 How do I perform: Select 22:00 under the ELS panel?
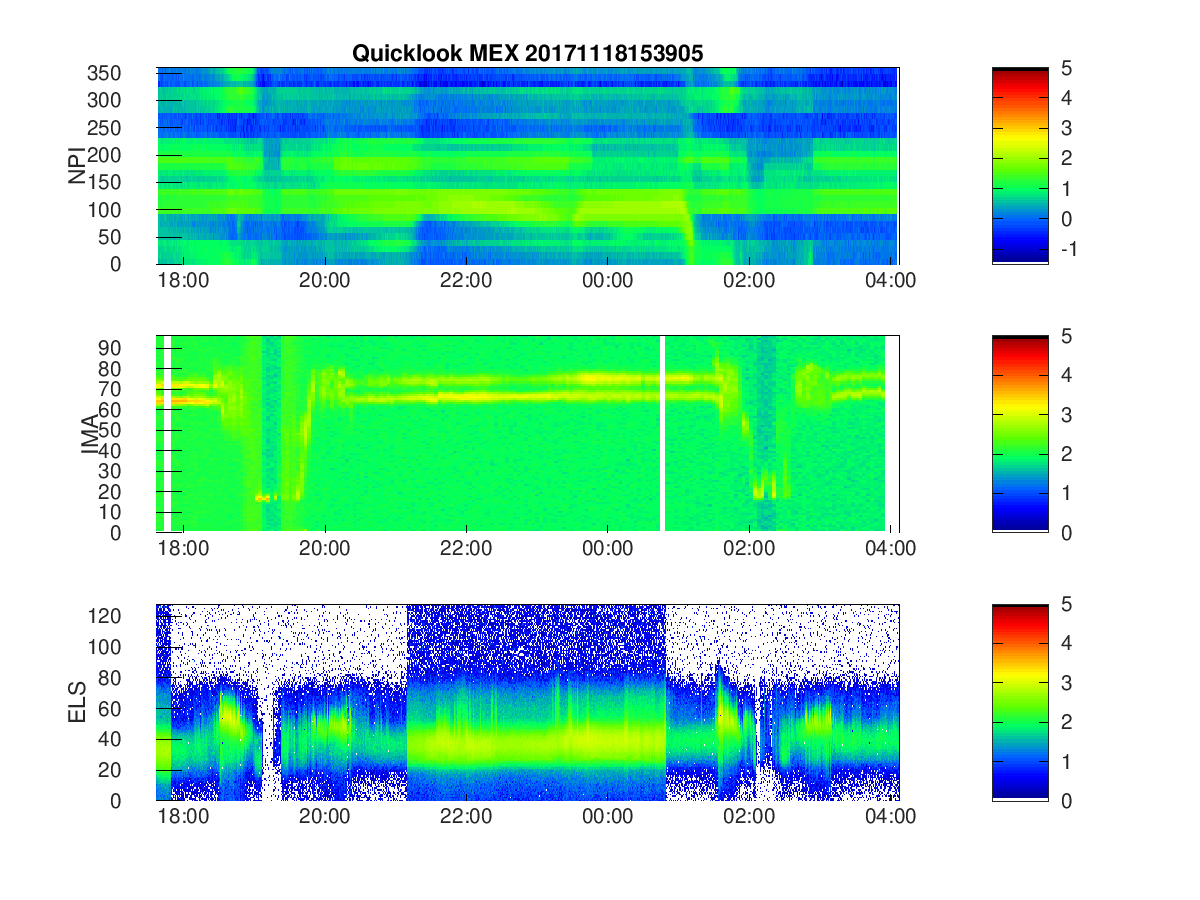[x=466, y=817]
